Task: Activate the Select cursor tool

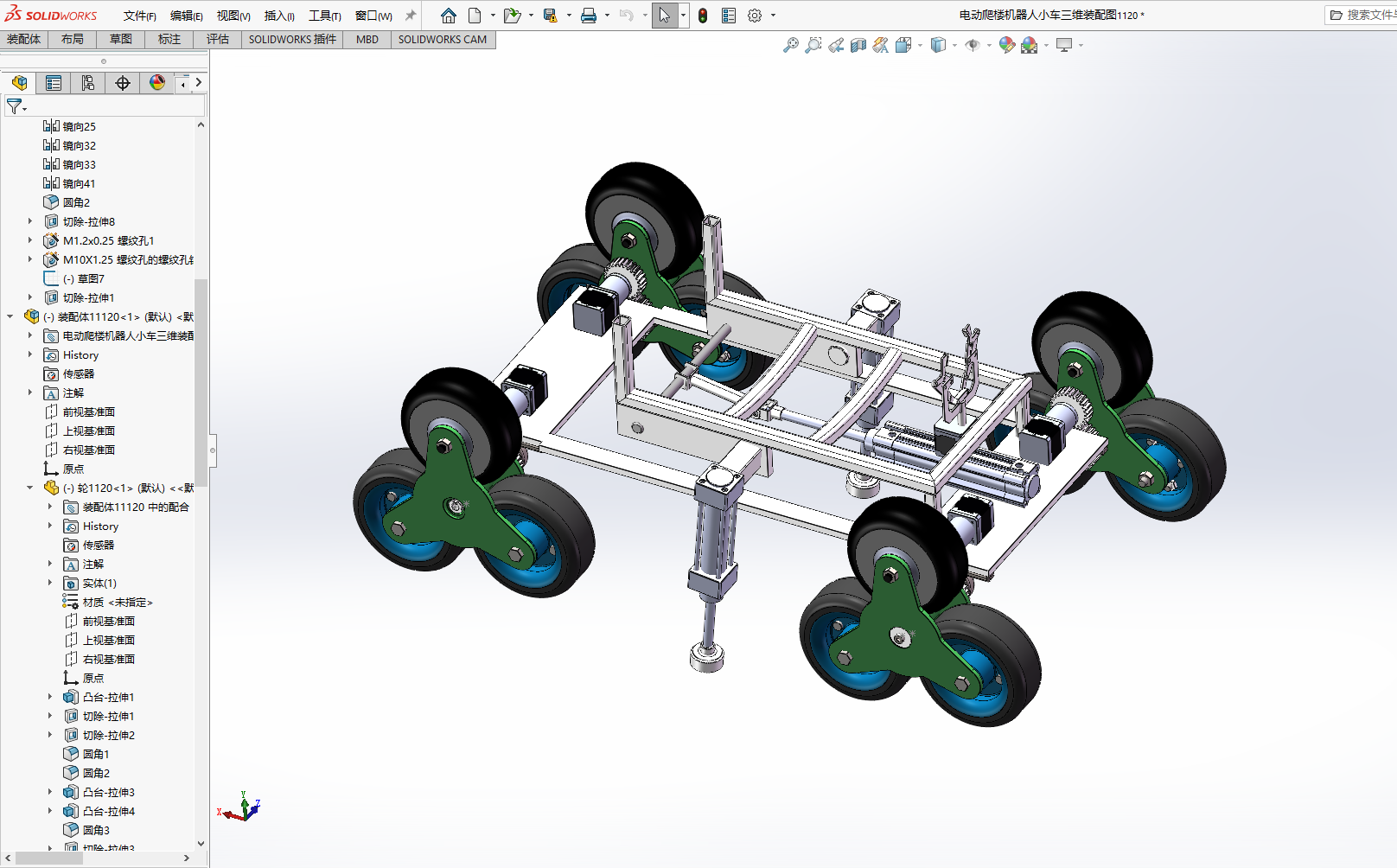Action: (665, 16)
